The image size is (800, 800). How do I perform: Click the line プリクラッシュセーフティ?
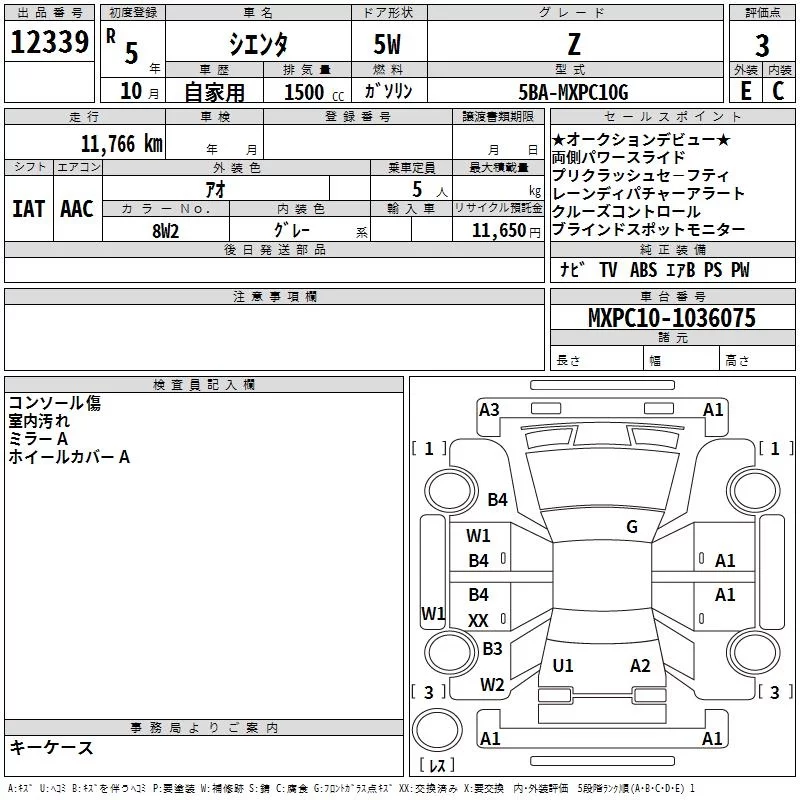[x=641, y=175]
